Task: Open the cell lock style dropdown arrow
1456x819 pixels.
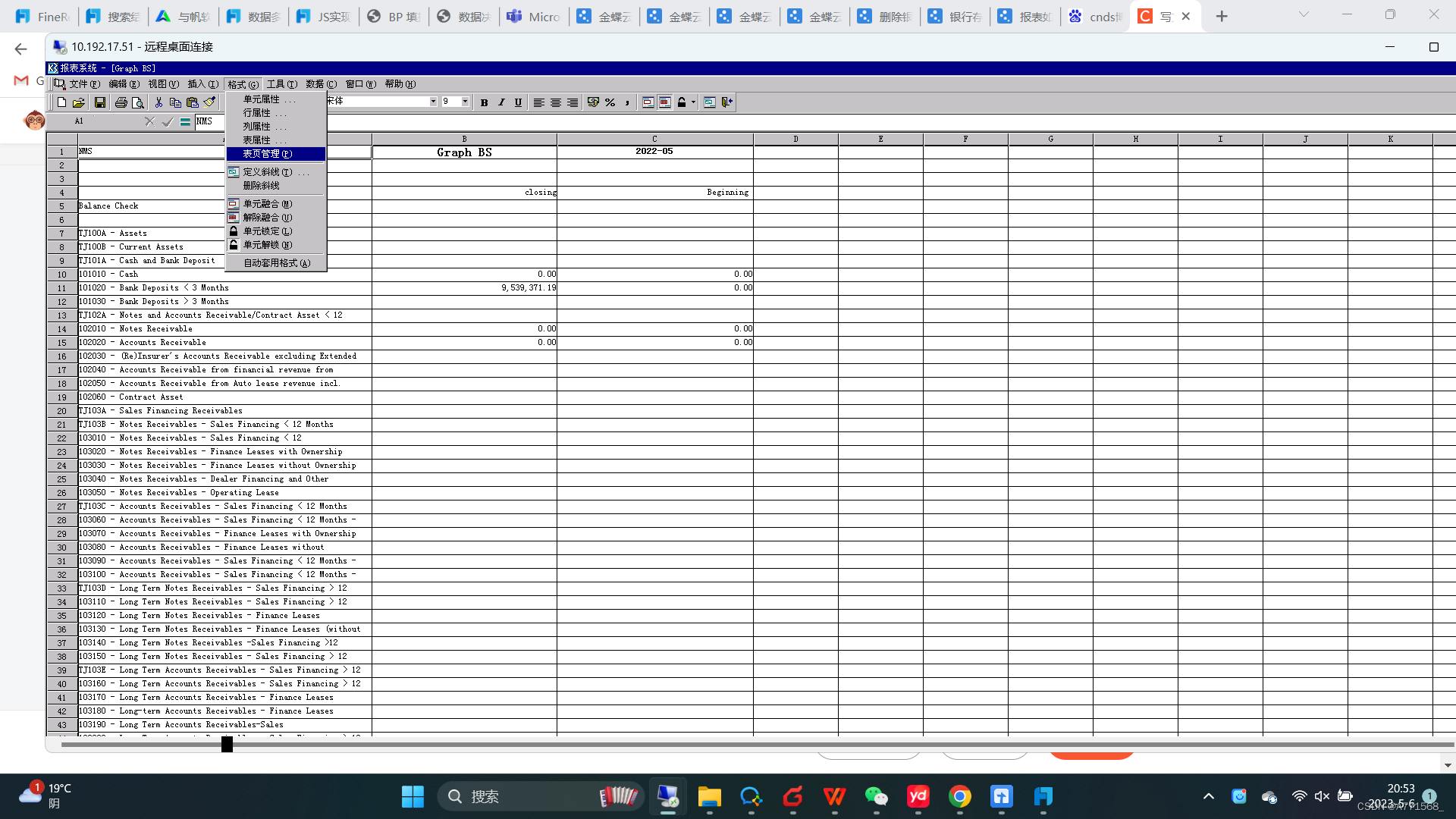Action: tap(692, 102)
